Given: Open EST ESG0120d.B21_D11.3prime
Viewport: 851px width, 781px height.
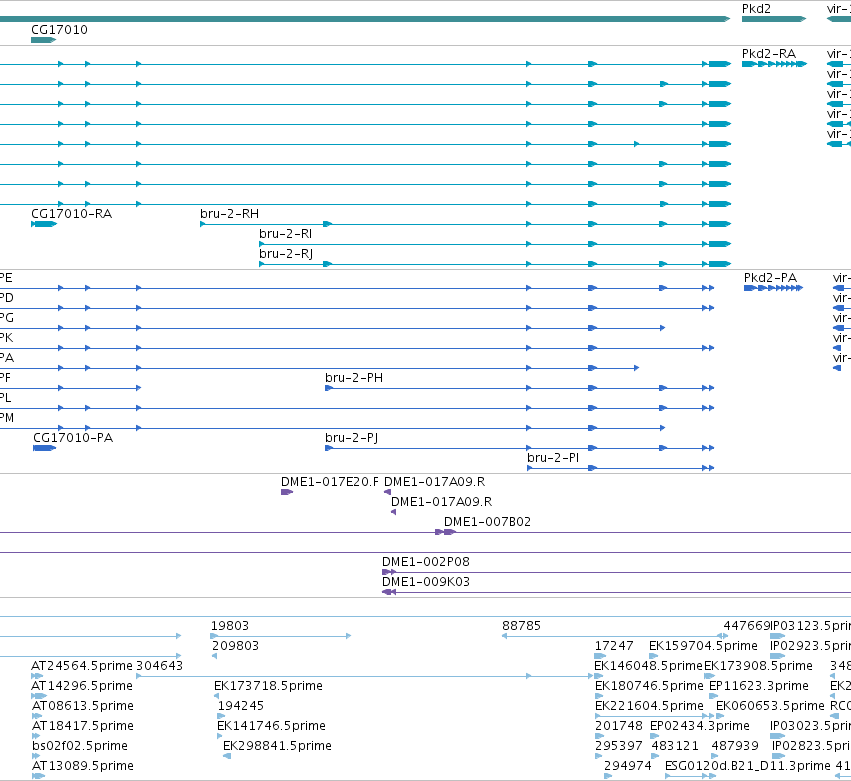Looking at the screenshot, I should click(x=691, y=776).
